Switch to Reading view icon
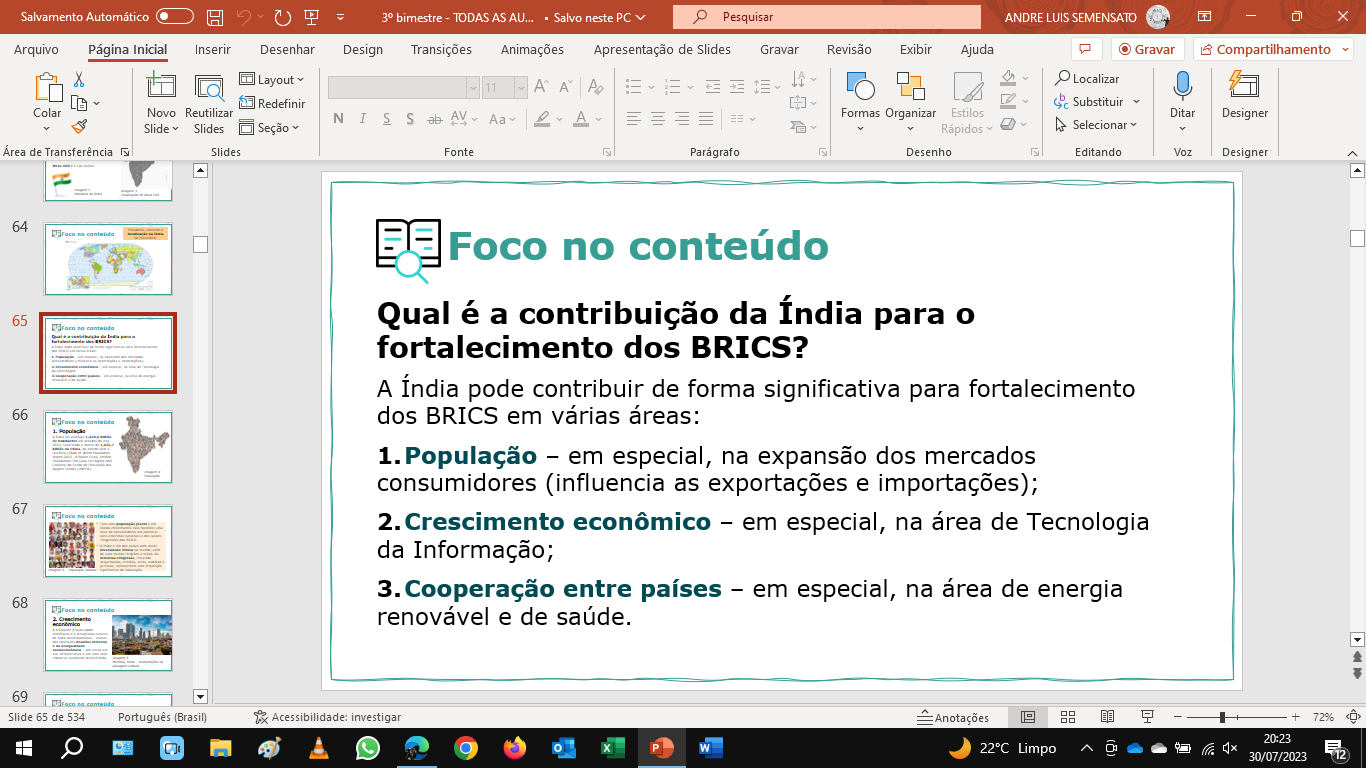 tap(1107, 717)
